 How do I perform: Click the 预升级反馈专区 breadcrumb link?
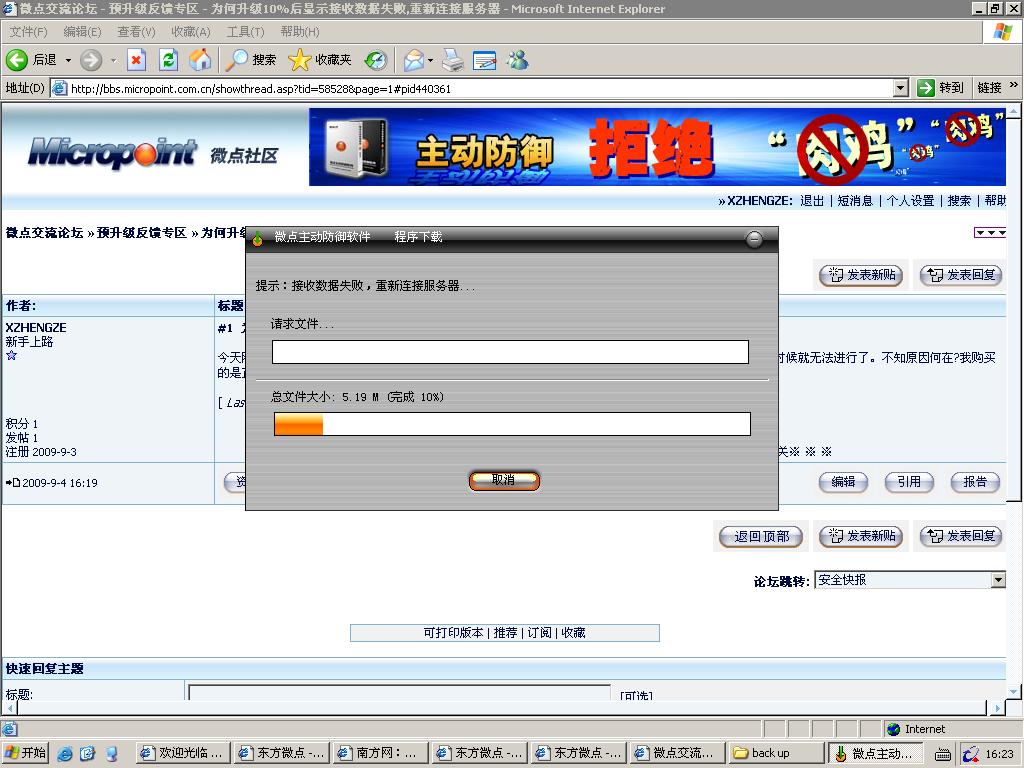point(142,232)
